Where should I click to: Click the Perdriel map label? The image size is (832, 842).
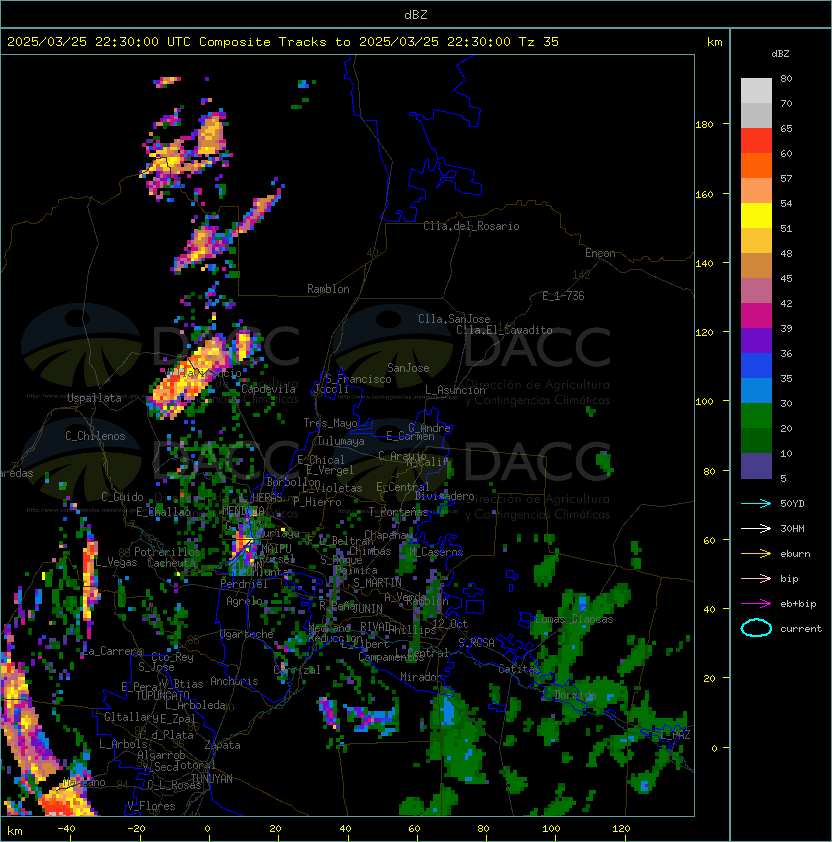[244, 584]
